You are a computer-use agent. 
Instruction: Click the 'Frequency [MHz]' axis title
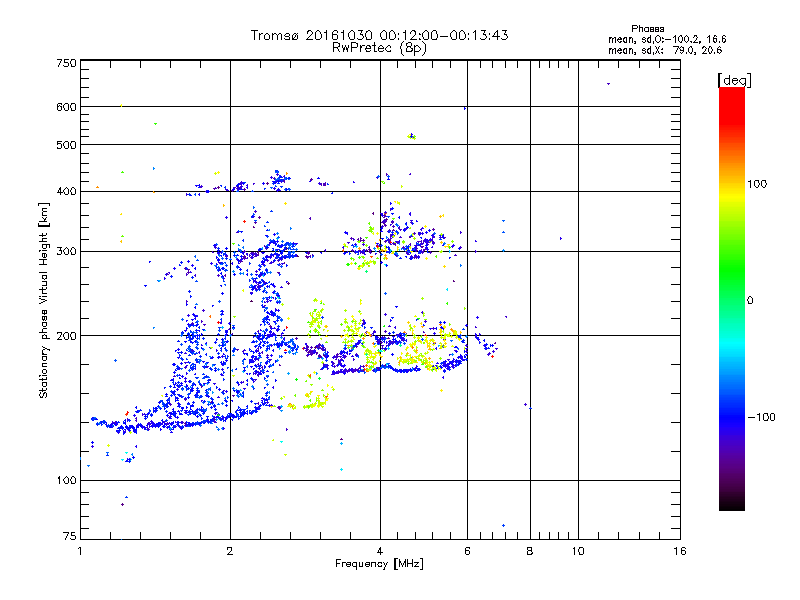click(x=379, y=564)
